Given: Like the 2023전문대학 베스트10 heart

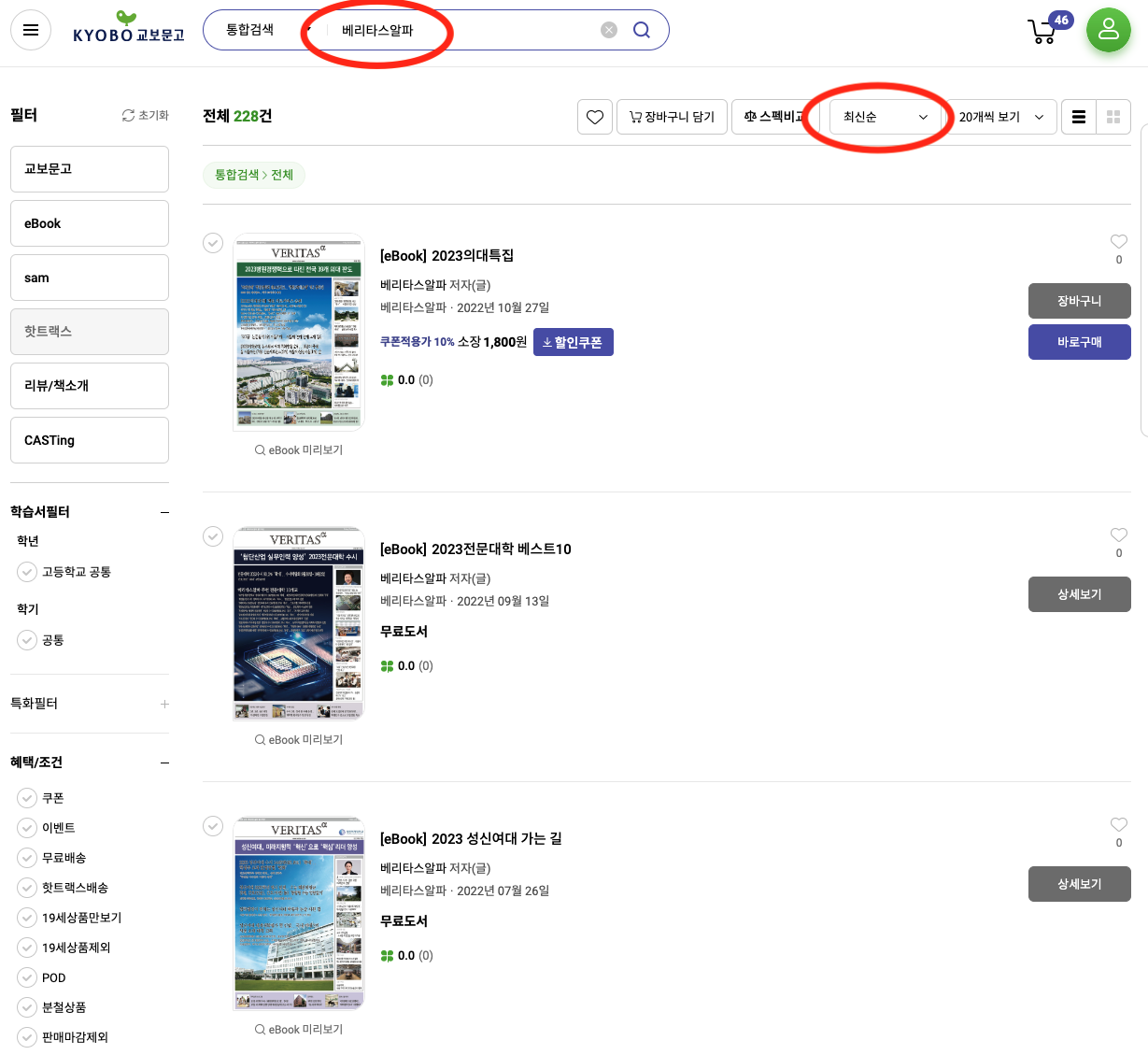Looking at the screenshot, I should pyautogui.click(x=1119, y=535).
